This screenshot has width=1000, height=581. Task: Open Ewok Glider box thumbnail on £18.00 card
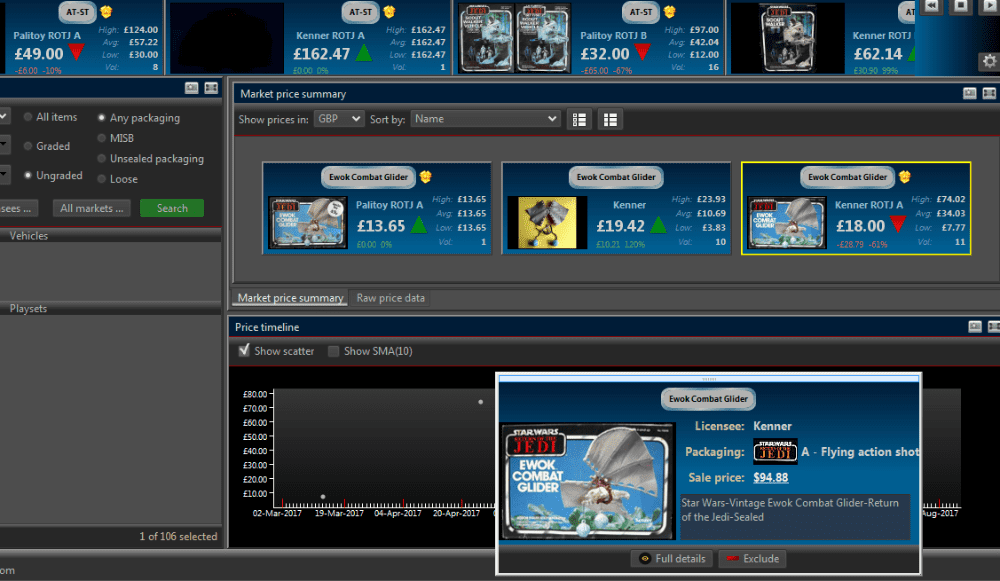787,223
